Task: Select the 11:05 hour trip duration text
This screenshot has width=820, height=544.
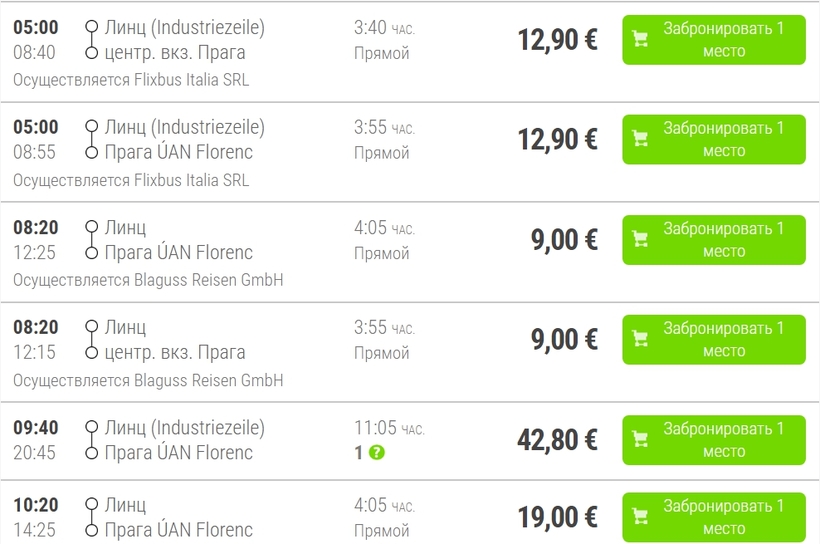Action: click(x=390, y=428)
